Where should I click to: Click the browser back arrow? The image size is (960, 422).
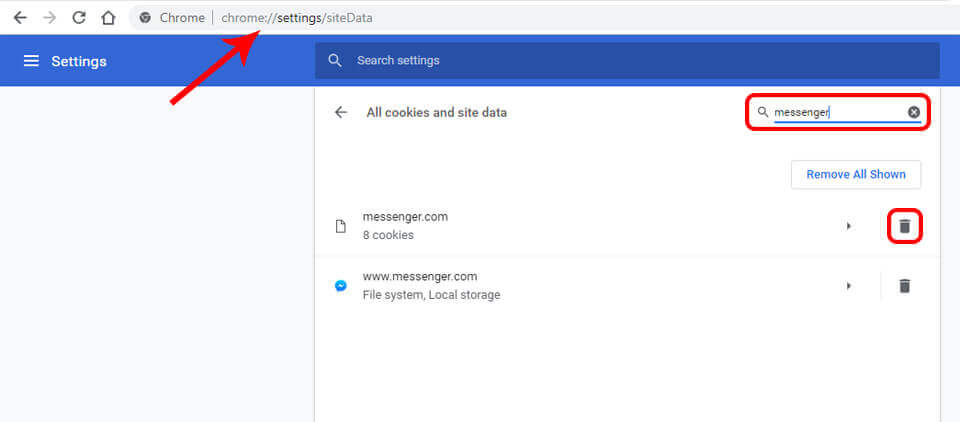[x=20, y=18]
